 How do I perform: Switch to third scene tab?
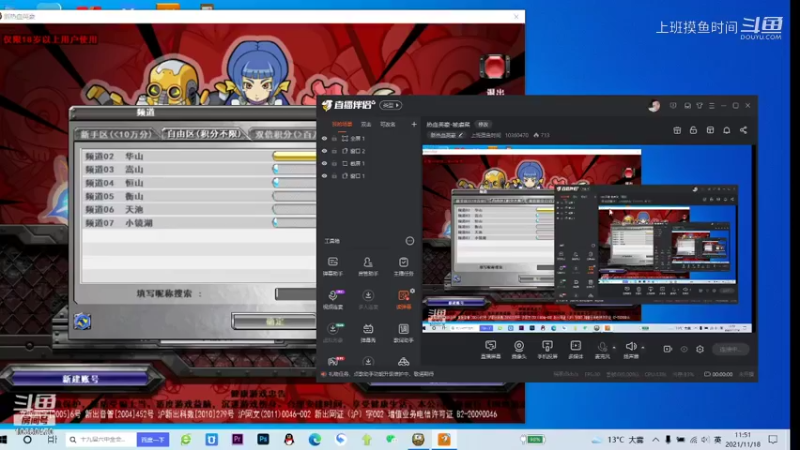coord(388,124)
